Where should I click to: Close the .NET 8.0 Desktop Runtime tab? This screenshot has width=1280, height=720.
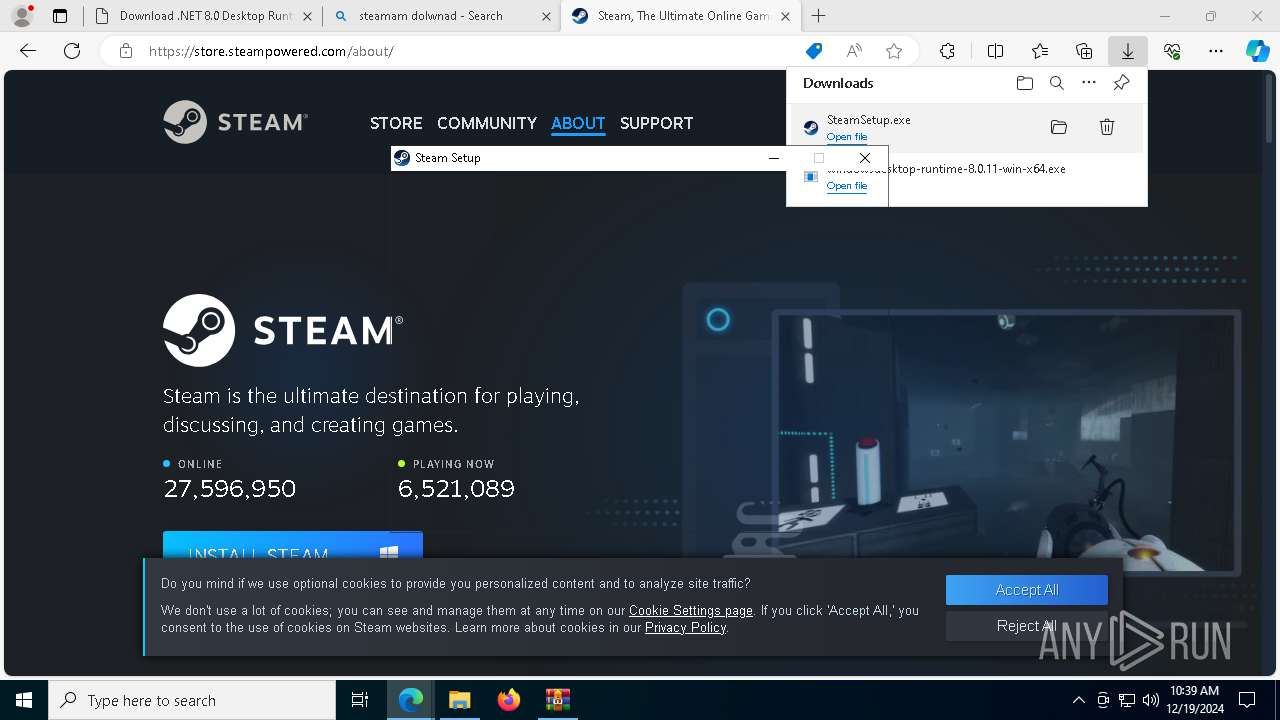307,16
